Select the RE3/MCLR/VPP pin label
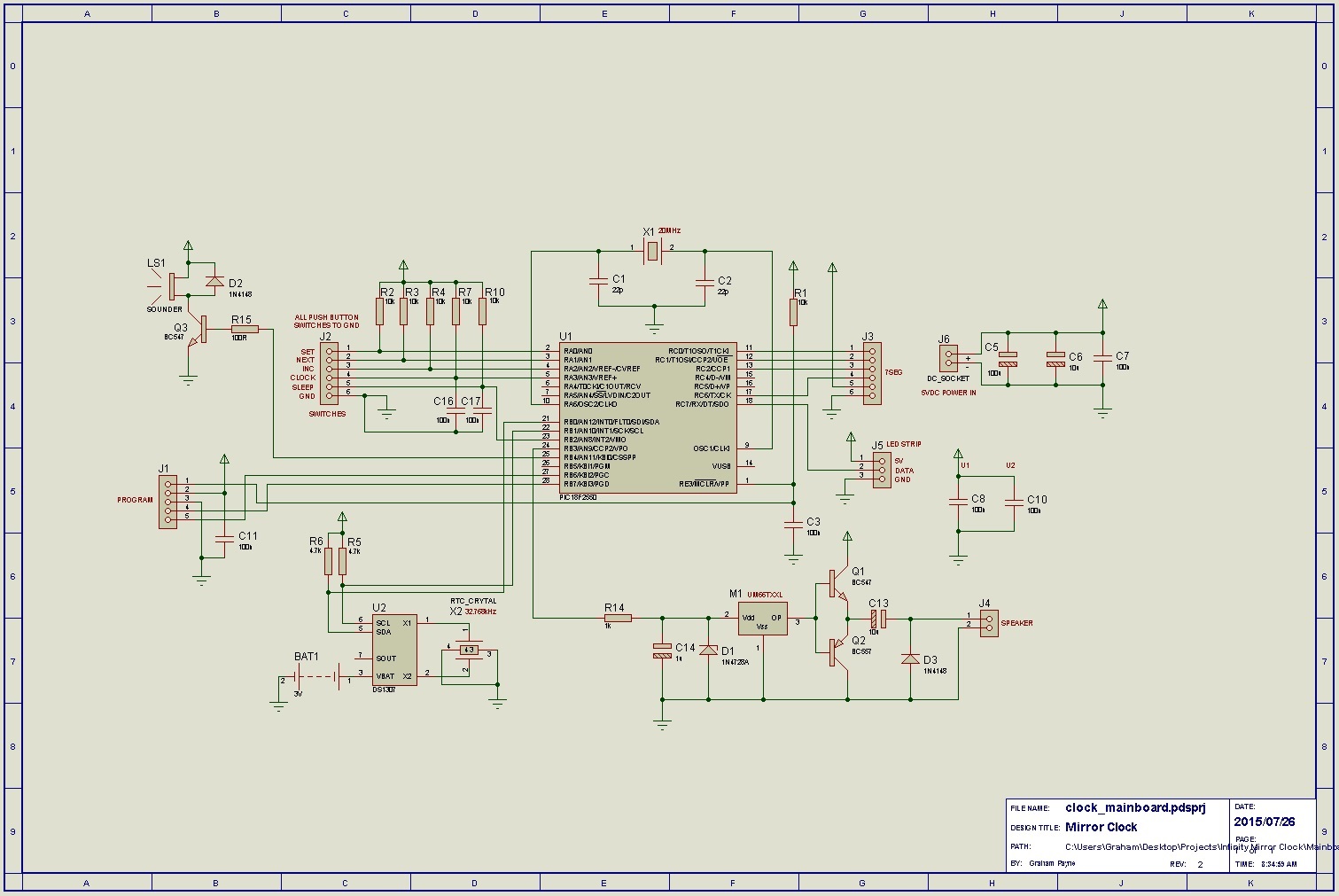The image size is (1339, 896). click(x=704, y=484)
